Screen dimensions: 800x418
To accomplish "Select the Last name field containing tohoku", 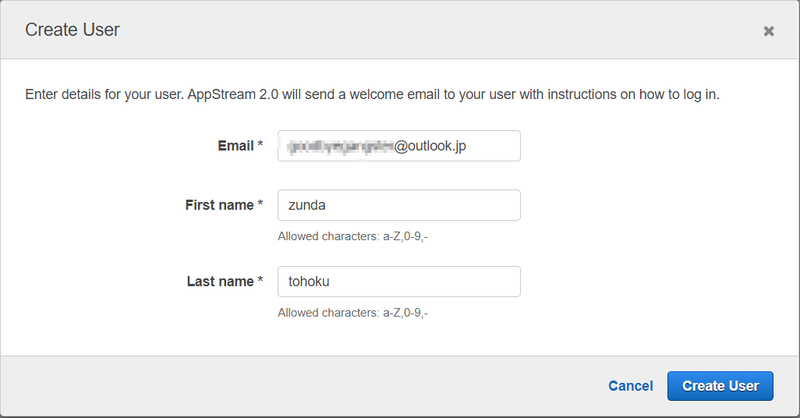I will tap(398, 282).
